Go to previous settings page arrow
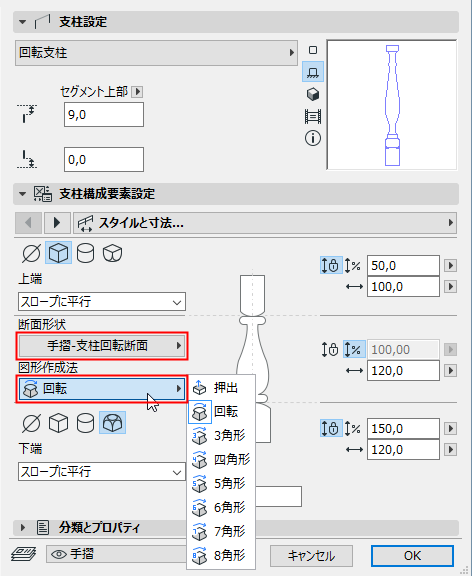This screenshot has height=576, width=472. (28, 223)
